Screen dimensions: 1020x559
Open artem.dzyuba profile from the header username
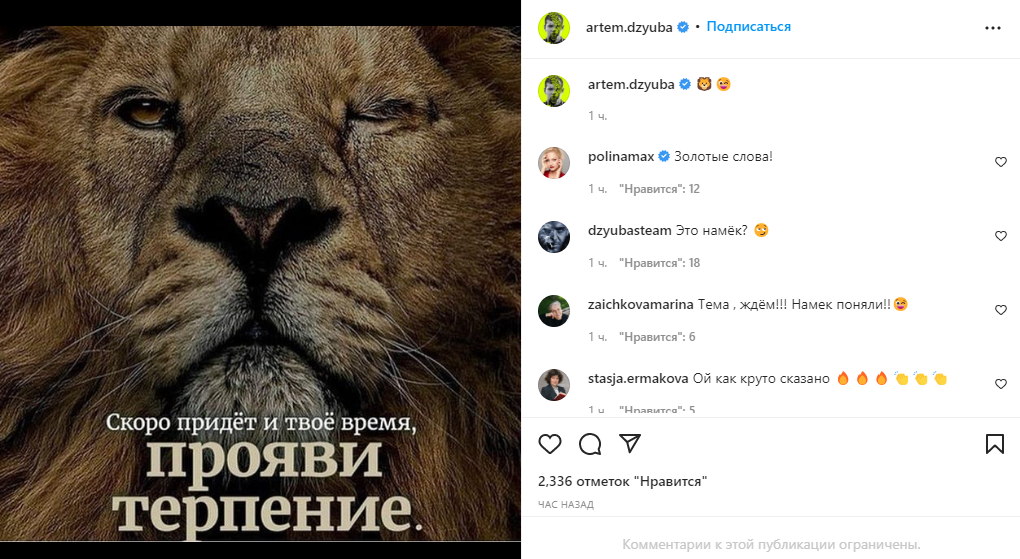(x=629, y=27)
